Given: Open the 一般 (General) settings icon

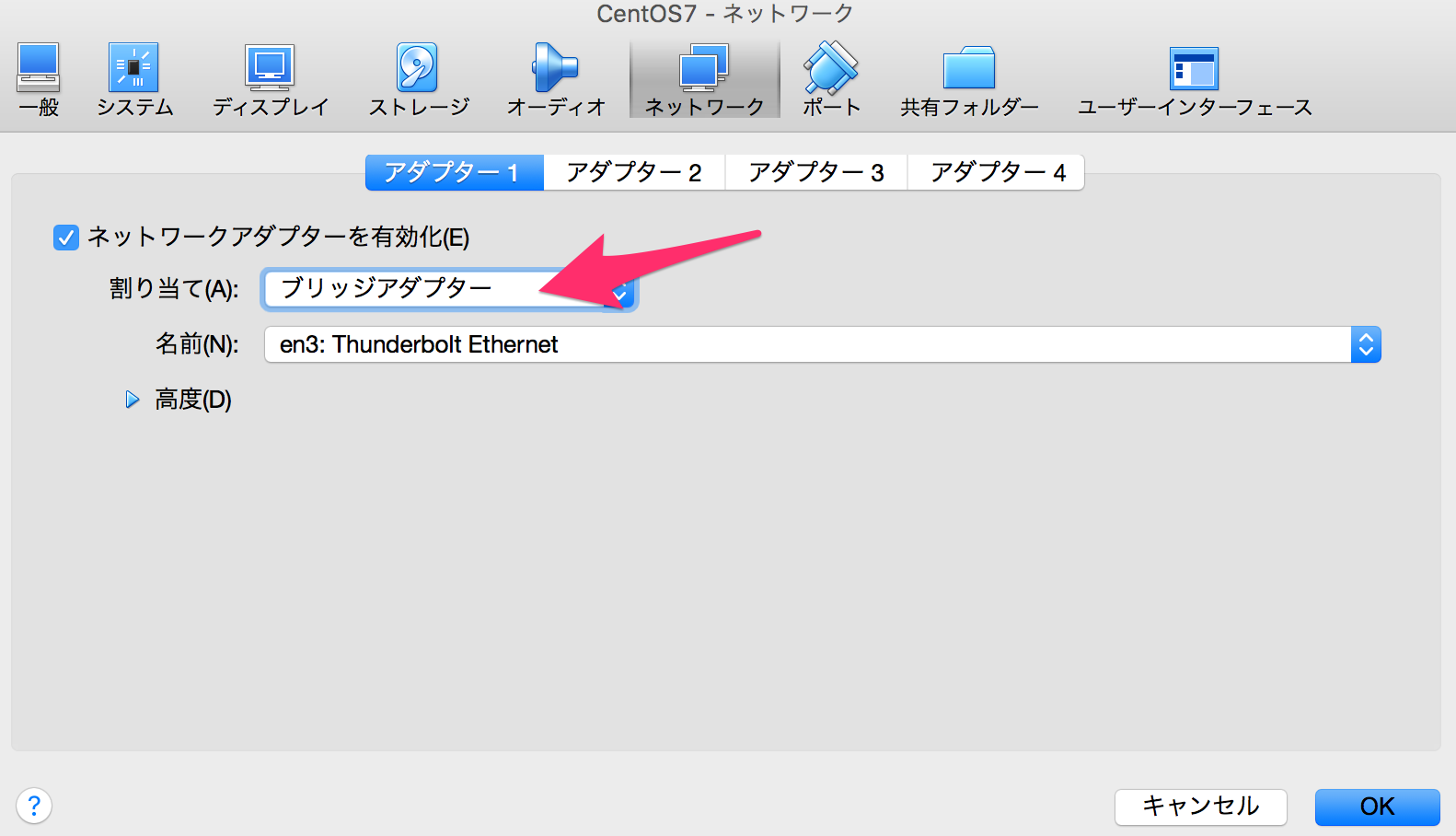Looking at the screenshot, I should coord(39,79).
